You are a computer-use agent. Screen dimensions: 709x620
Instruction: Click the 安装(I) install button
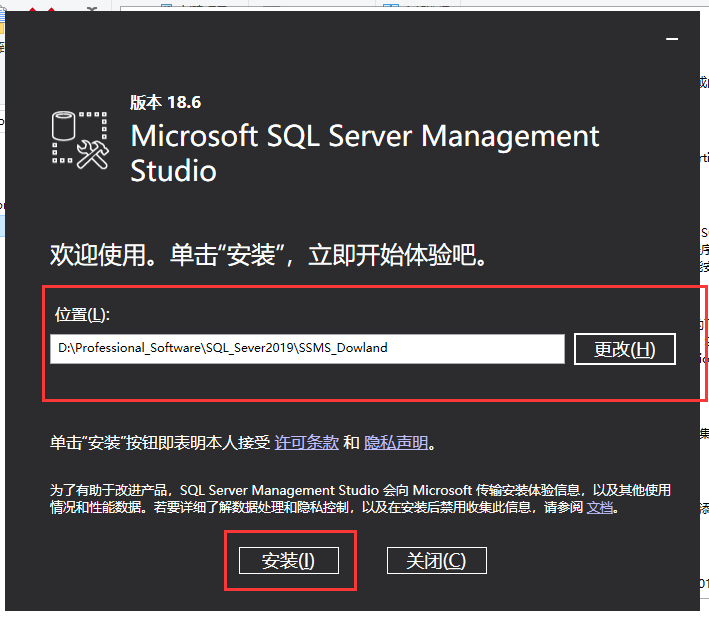(288, 560)
